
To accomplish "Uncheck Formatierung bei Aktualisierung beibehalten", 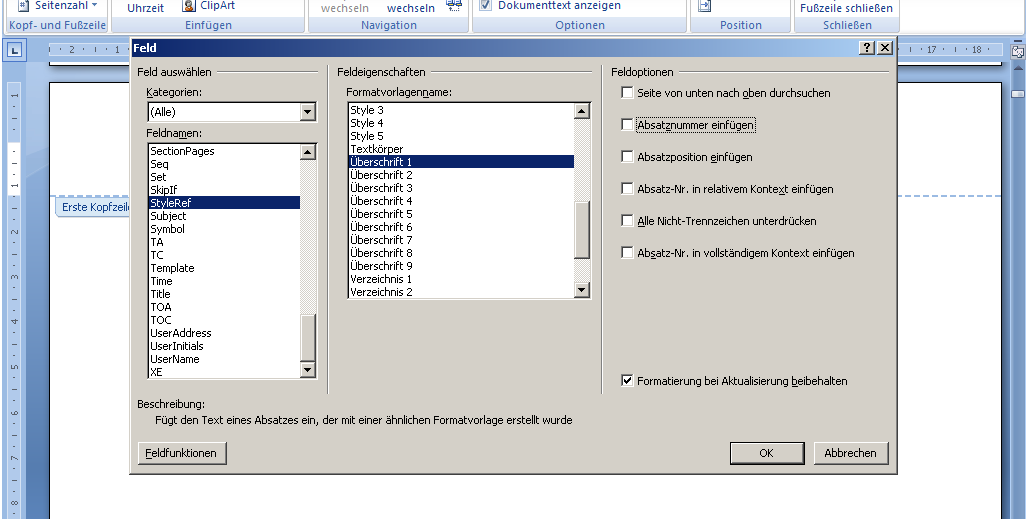I will click(627, 381).
